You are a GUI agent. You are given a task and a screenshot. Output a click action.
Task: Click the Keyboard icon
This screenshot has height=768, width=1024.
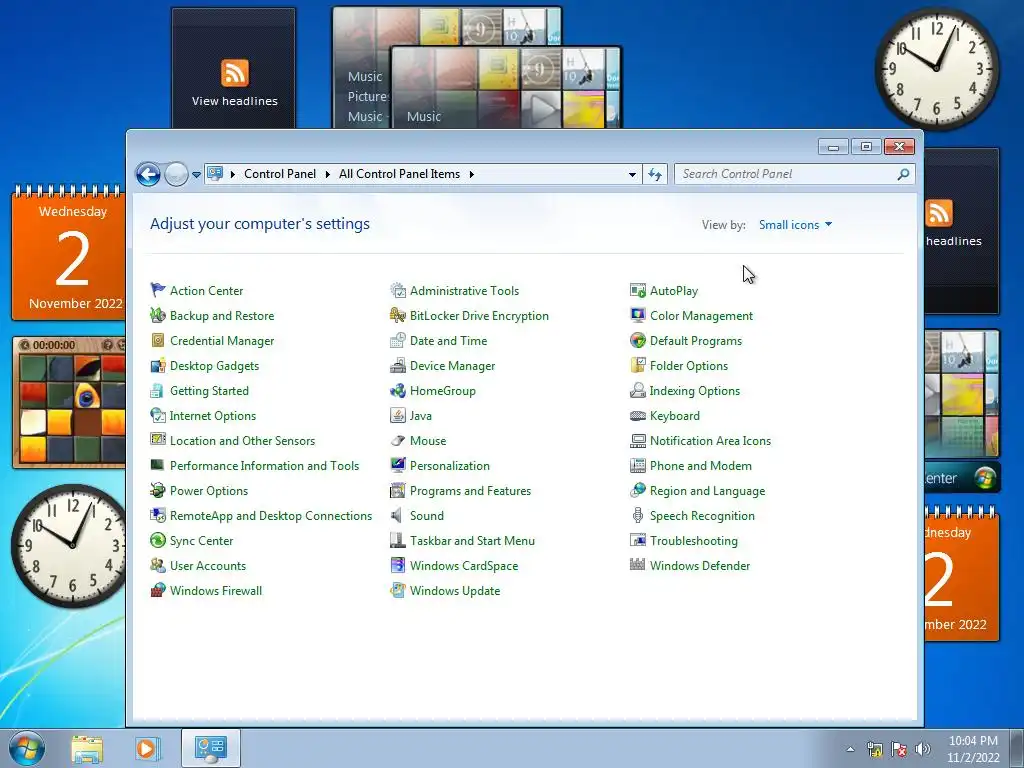pyautogui.click(x=637, y=415)
